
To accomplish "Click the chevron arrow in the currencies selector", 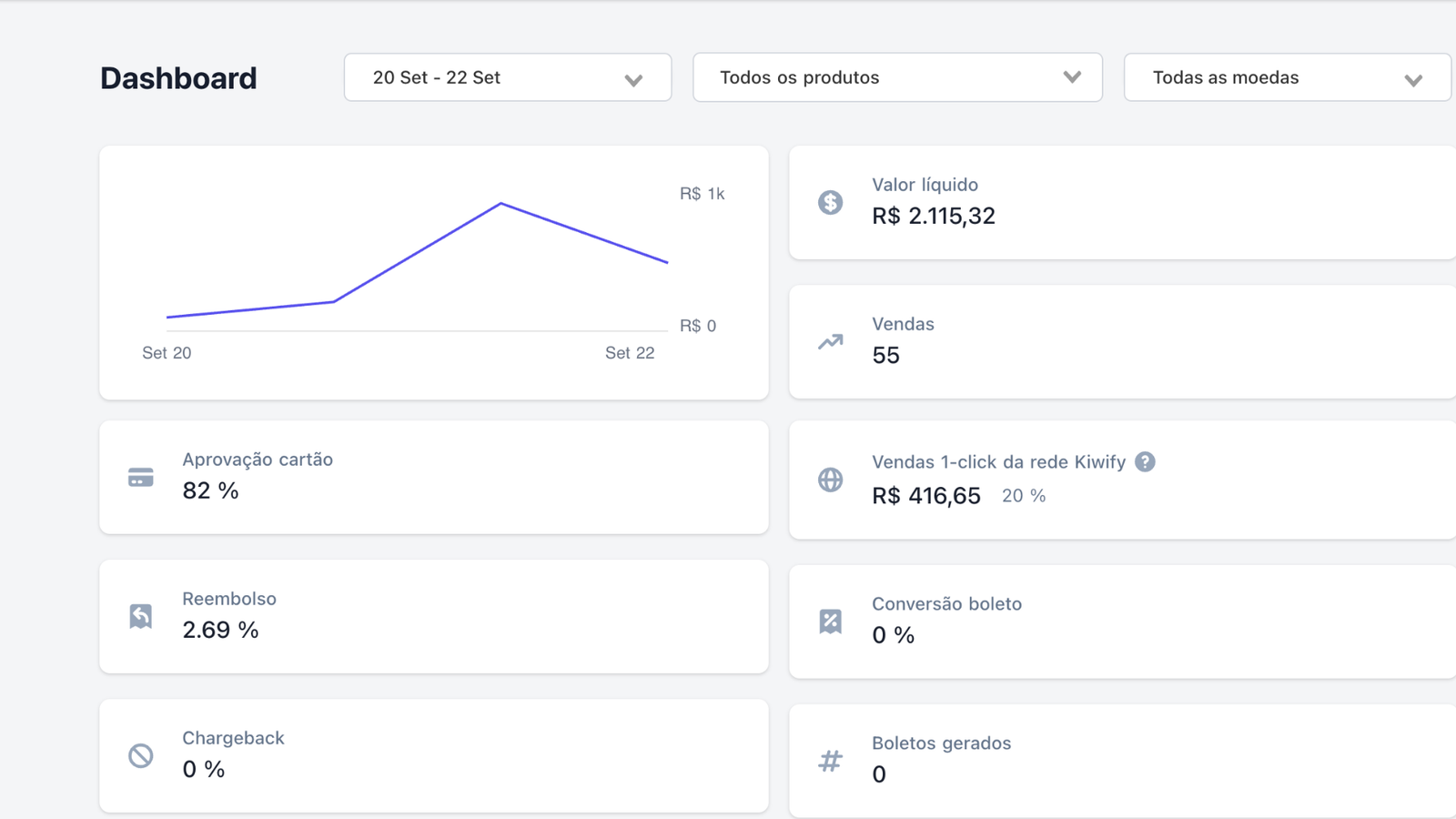I will click(x=1413, y=80).
